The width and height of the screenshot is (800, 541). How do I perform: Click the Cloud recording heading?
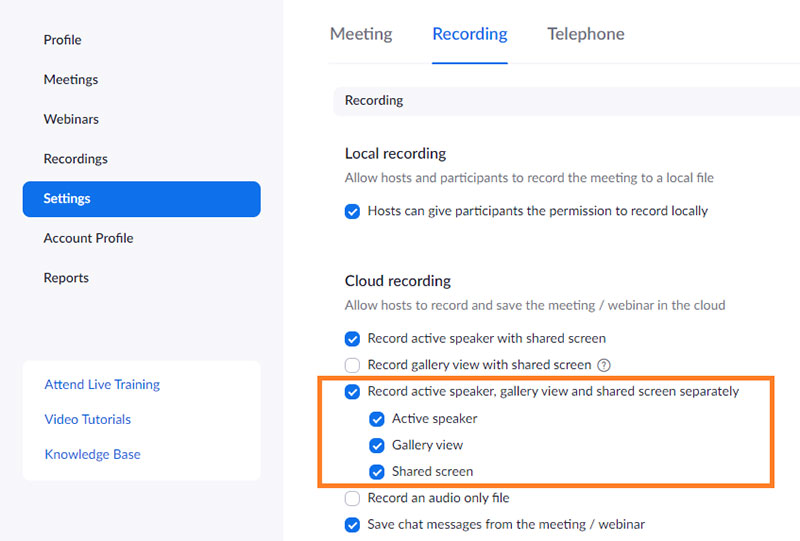click(397, 281)
